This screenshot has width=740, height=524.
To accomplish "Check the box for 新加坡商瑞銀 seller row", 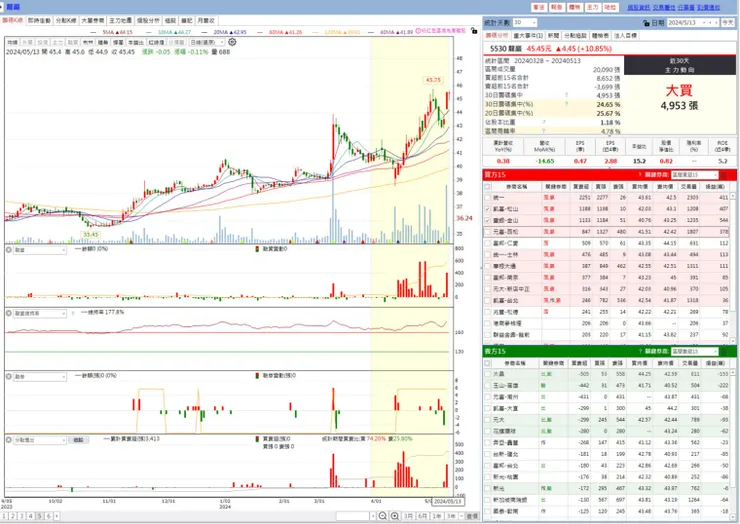I will coord(487,500).
